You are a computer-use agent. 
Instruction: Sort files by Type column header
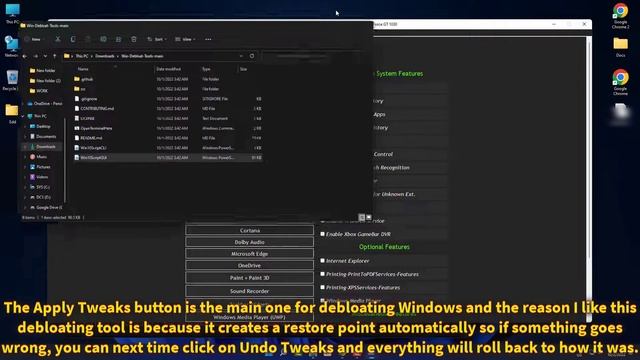(x=206, y=69)
